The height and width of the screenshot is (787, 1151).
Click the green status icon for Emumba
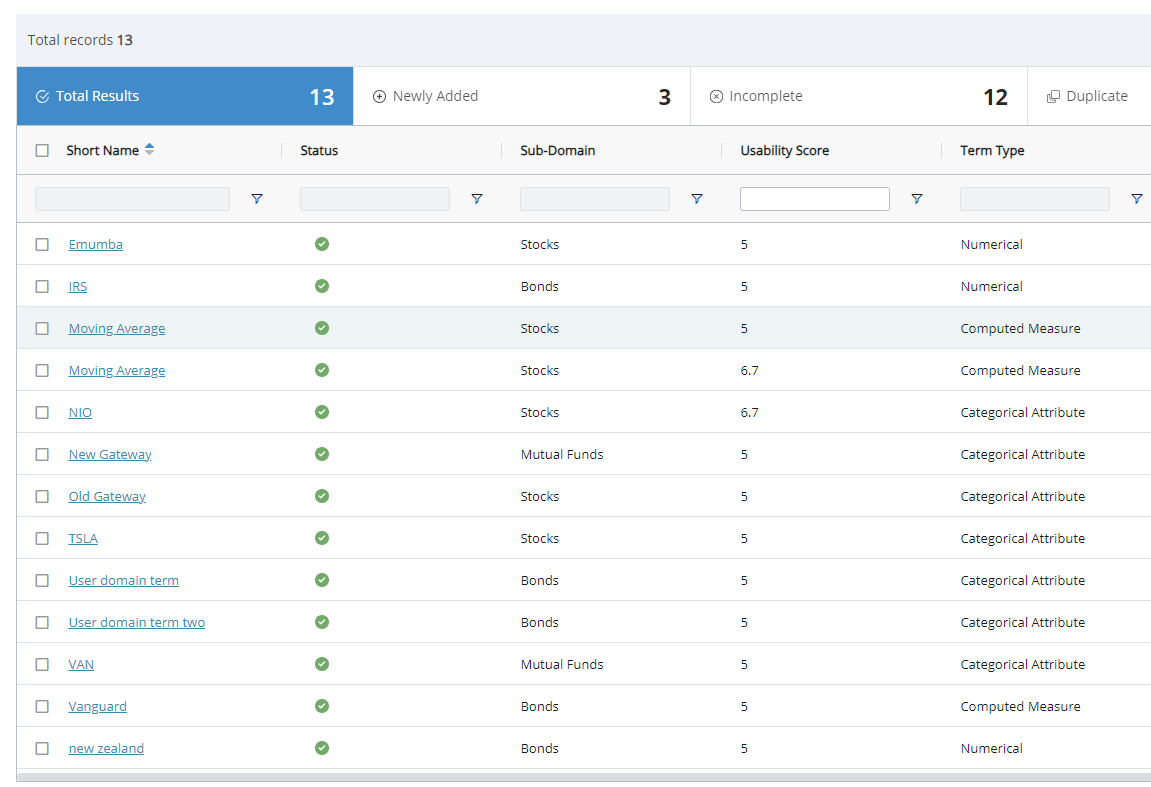point(322,244)
